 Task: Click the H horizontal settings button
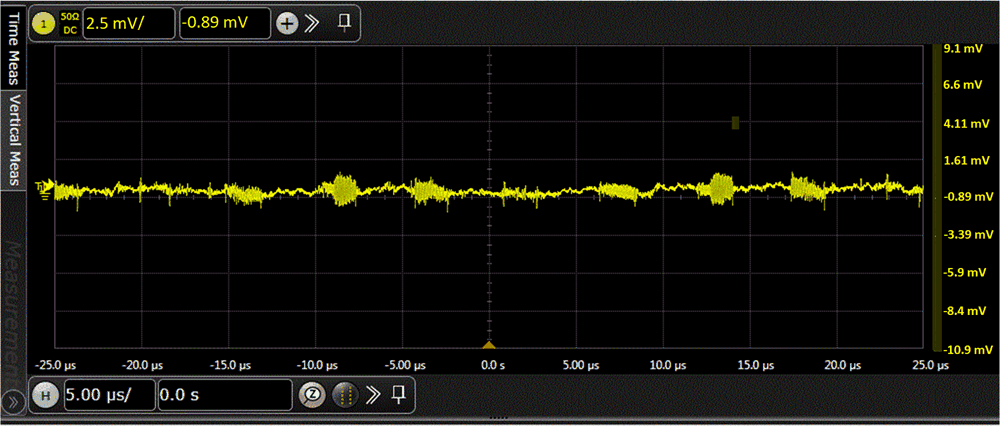pos(44,394)
